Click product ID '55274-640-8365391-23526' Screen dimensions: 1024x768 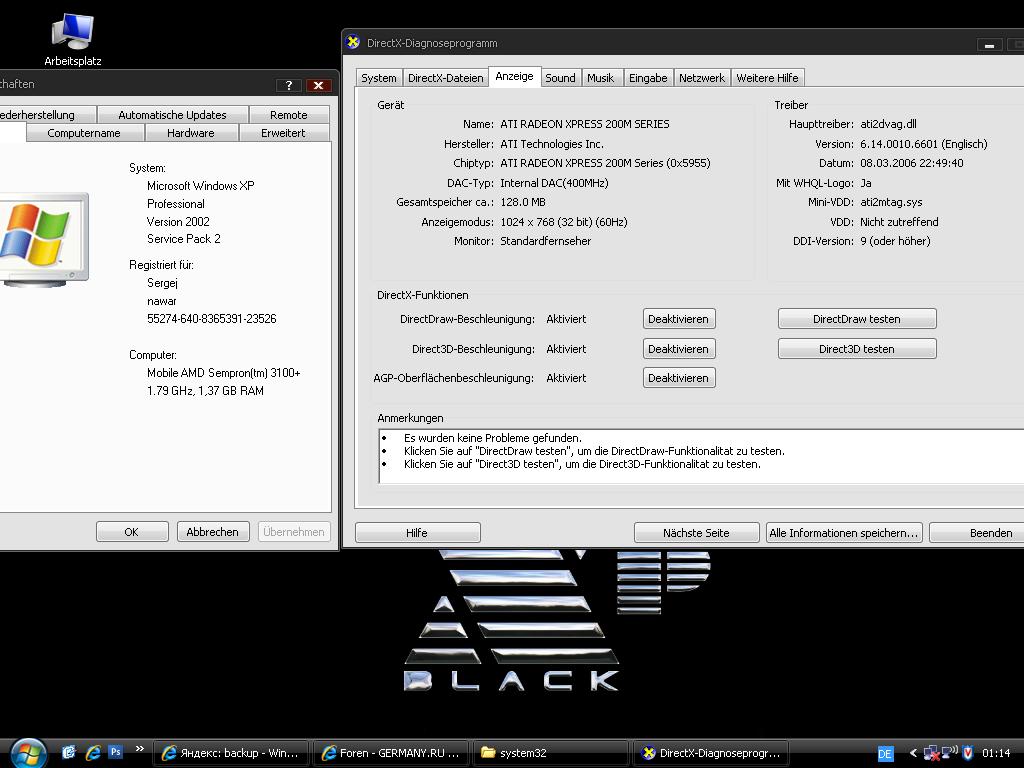click(212, 319)
